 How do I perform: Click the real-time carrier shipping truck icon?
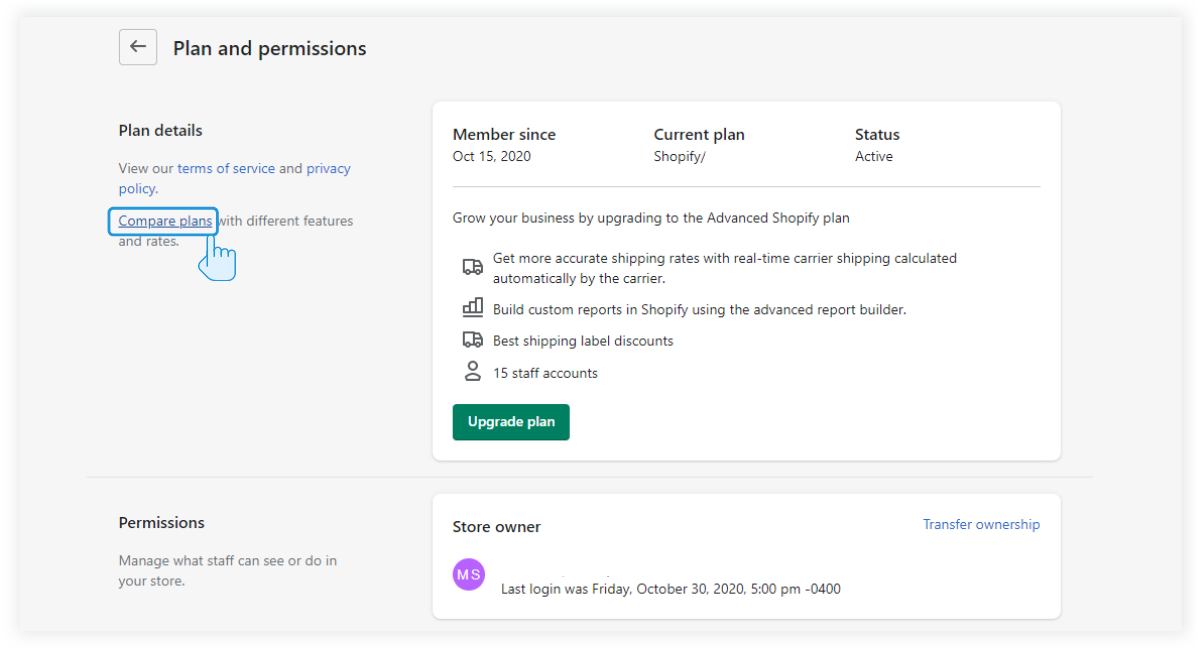[x=472, y=267]
